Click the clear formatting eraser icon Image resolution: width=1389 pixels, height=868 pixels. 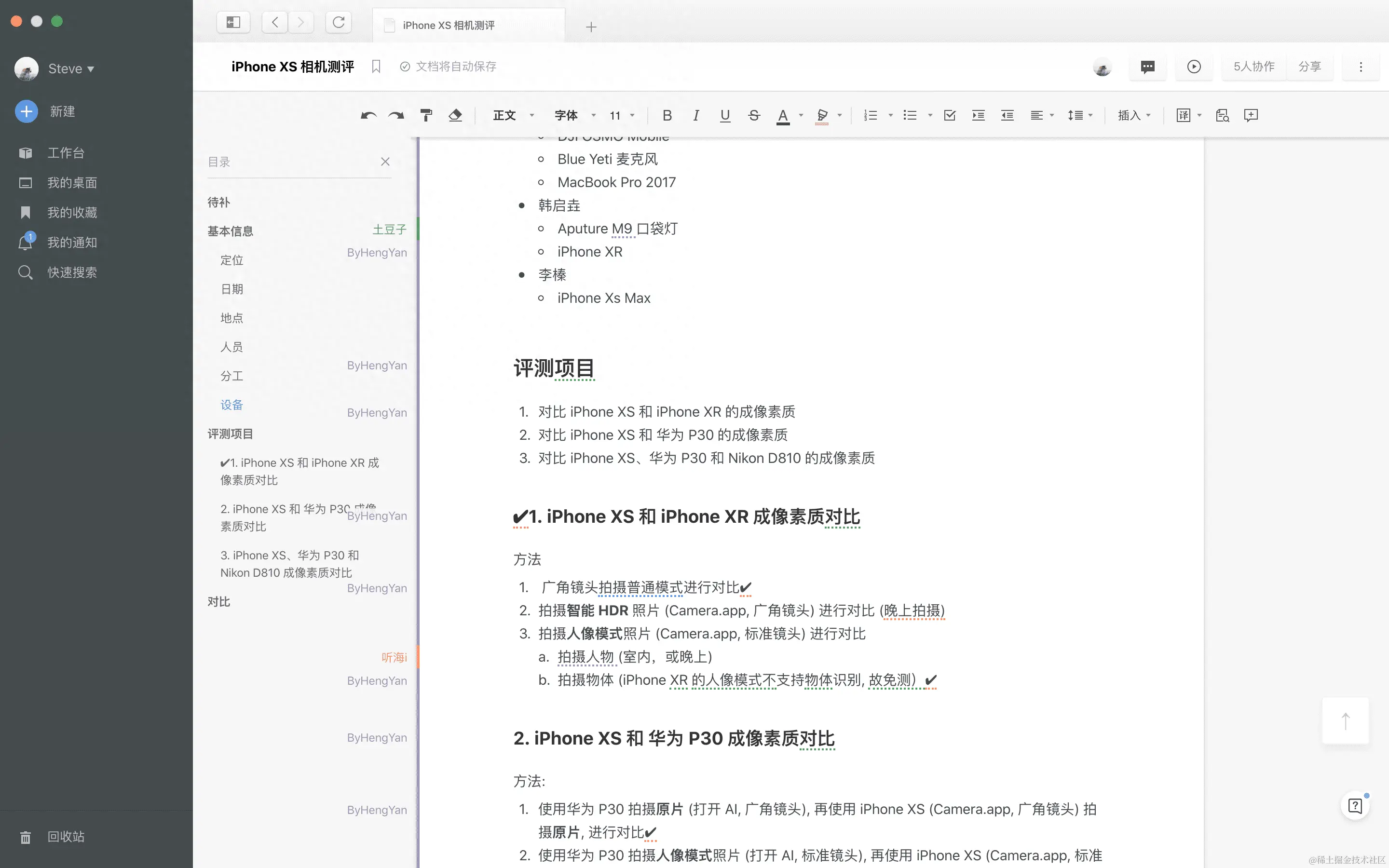tap(455, 115)
